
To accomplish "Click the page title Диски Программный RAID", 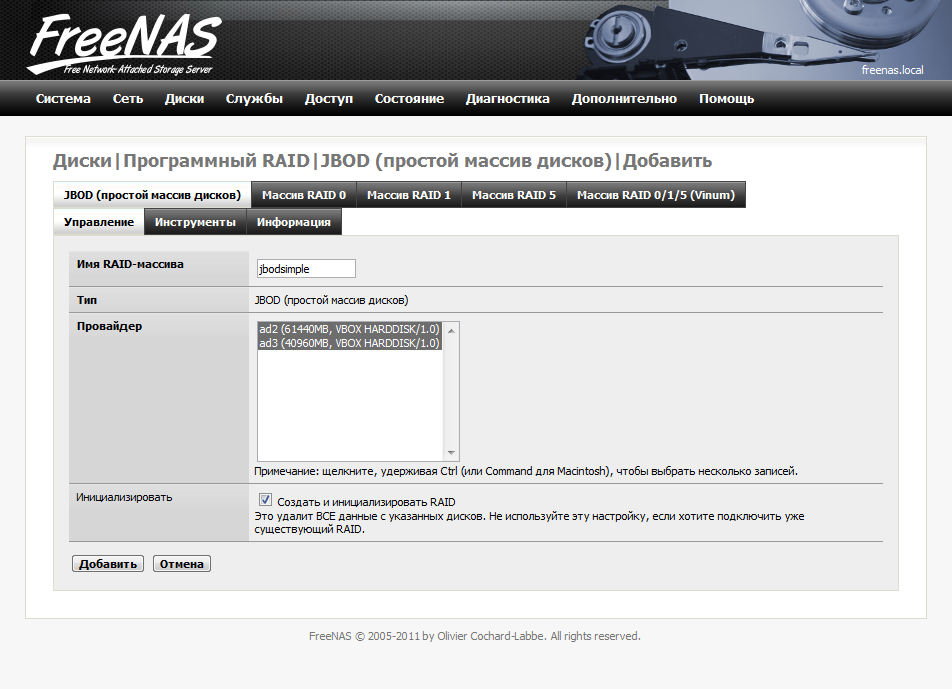I will pyautogui.click(x=382, y=161).
